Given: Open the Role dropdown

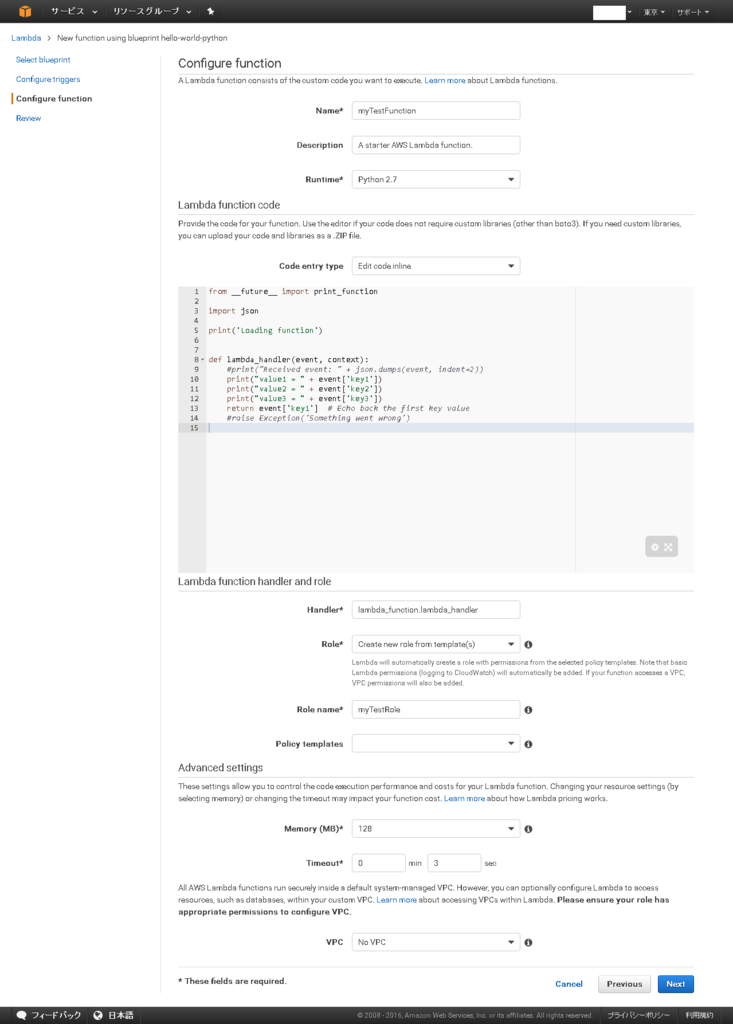Looking at the screenshot, I should 436,644.
